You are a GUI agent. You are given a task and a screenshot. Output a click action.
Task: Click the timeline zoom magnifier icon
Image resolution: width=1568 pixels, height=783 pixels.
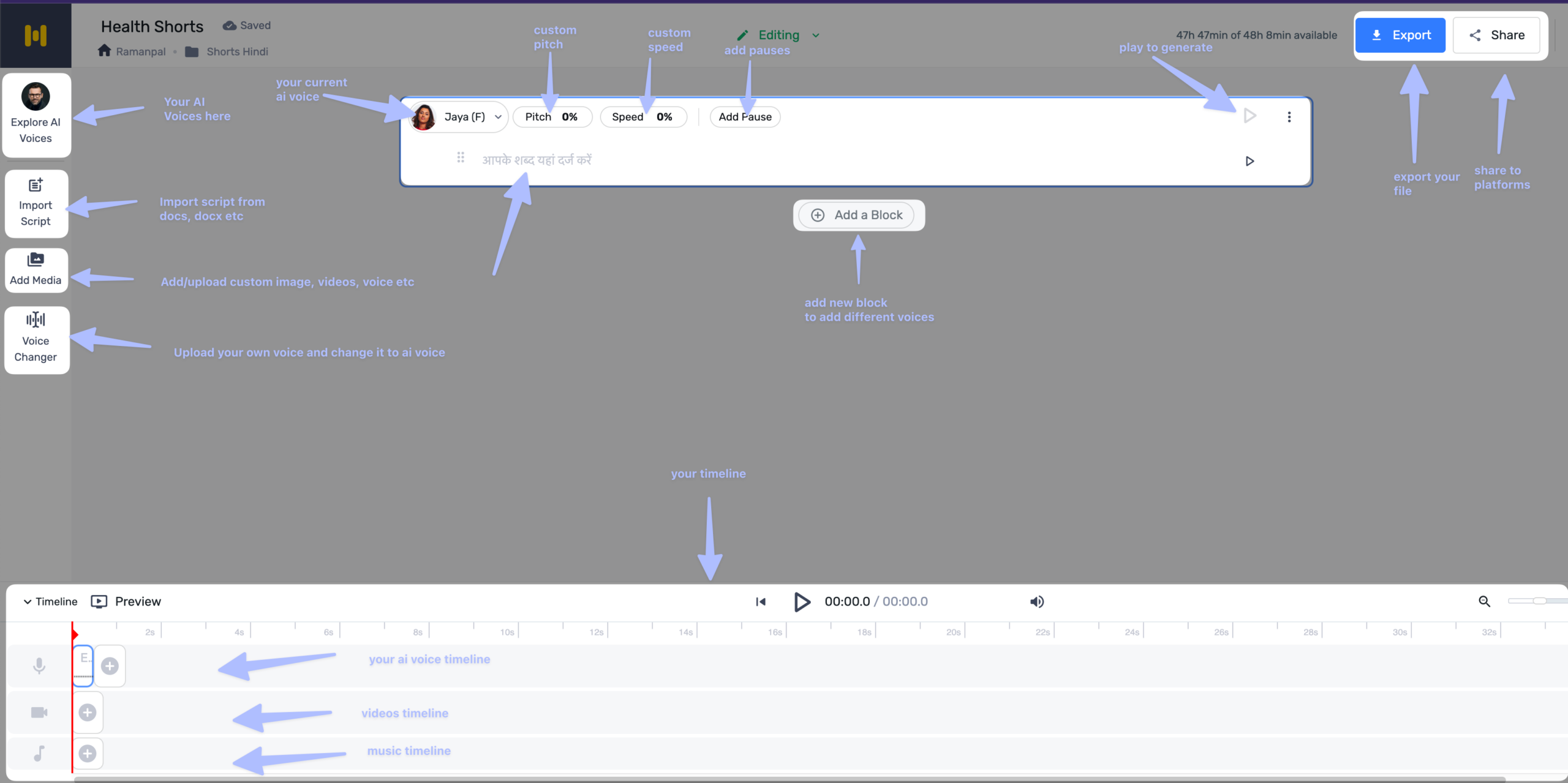pyautogui.click(x=1484, y=602)
